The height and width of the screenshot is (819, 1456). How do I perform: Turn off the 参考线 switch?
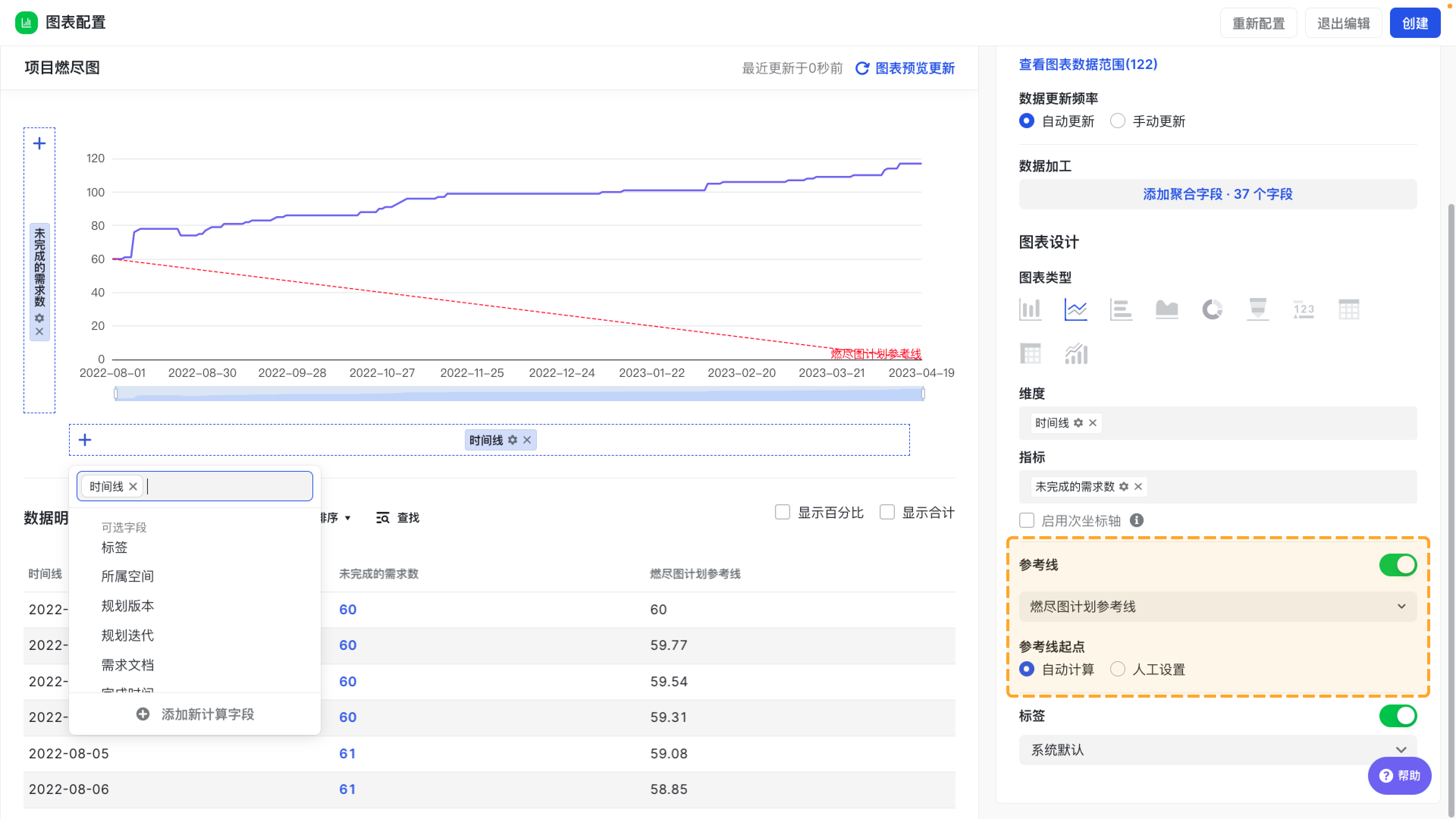[1398, 565]
